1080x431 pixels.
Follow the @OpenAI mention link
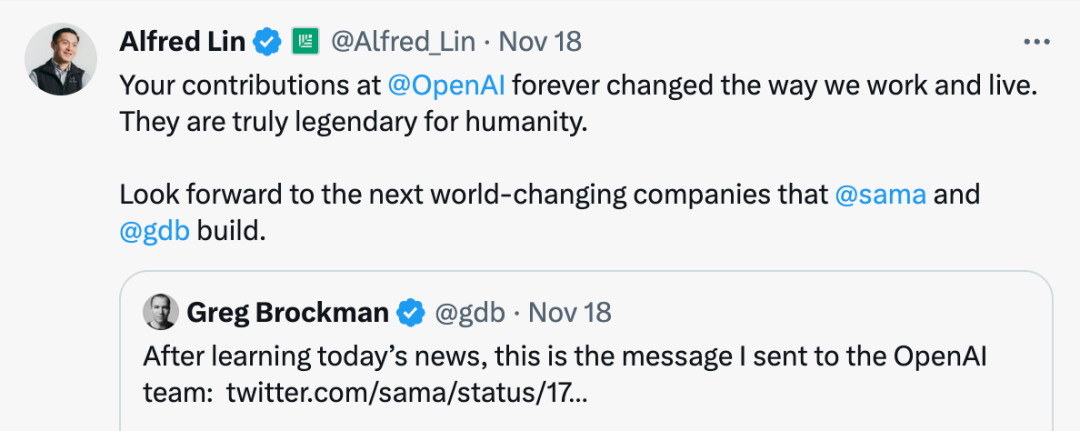446,86
